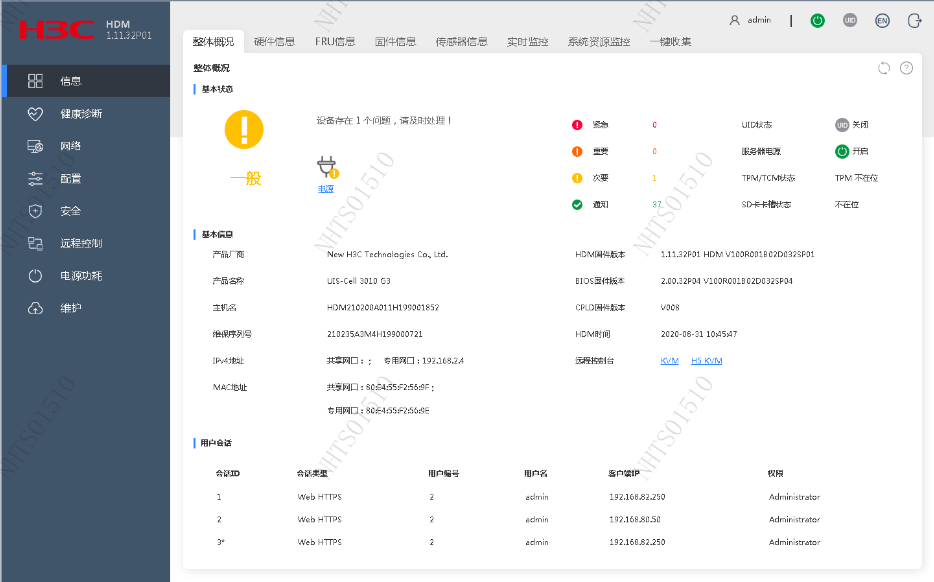
Task: Click the HDM firmware version value
Action: tap(737, 254)
